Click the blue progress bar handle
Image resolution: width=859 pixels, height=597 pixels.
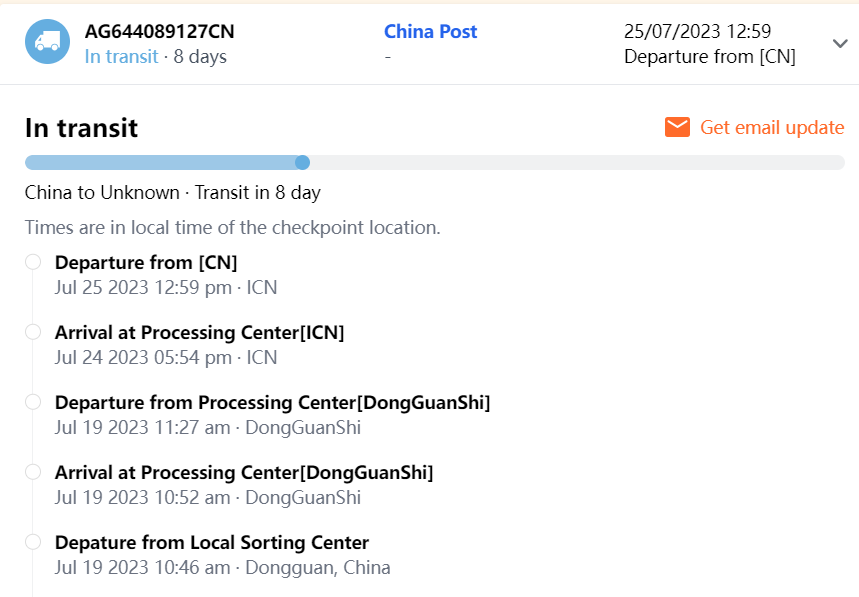(x=303, y=162)
